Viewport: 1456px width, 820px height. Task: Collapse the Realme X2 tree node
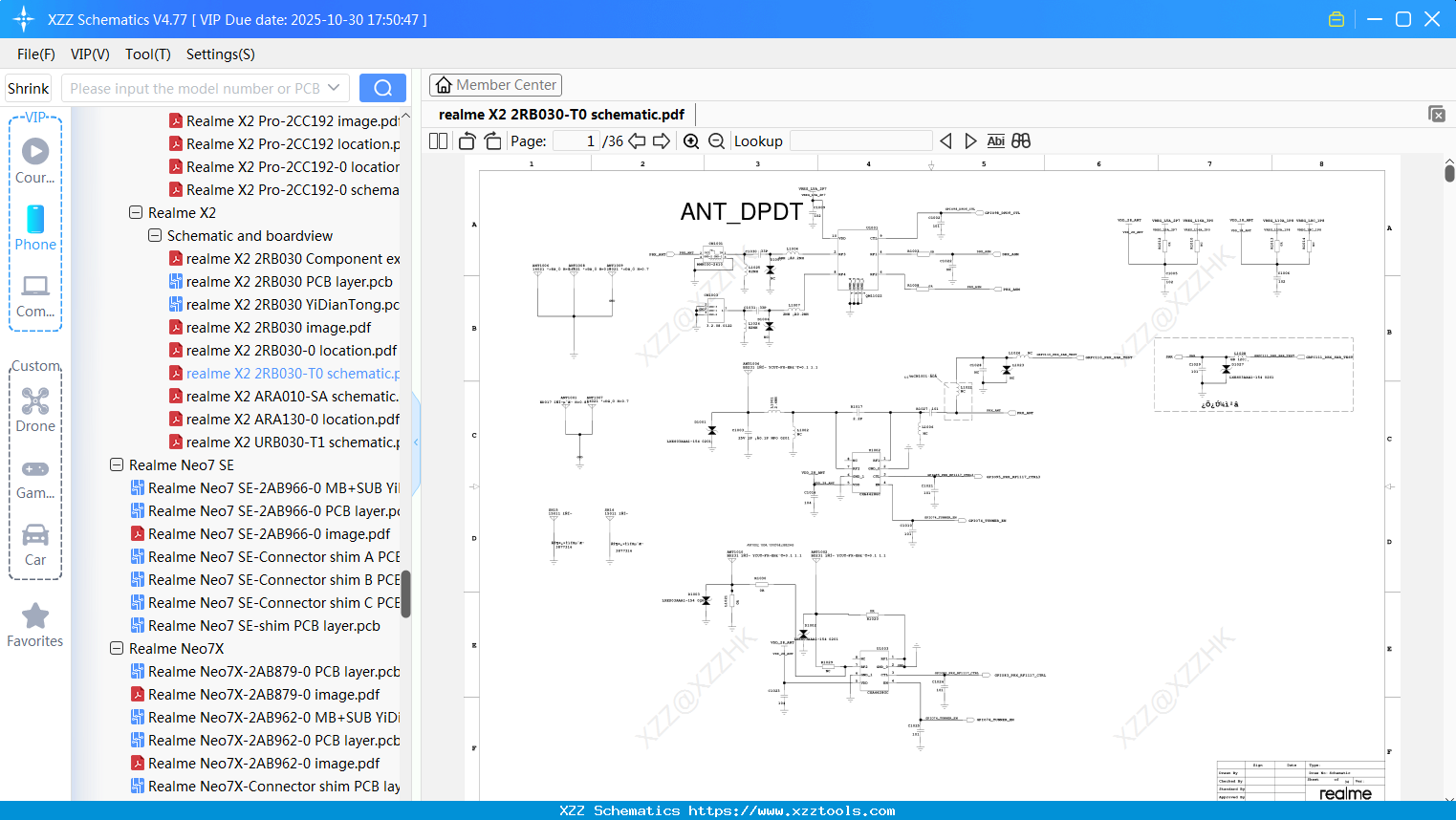click(136, 212)
